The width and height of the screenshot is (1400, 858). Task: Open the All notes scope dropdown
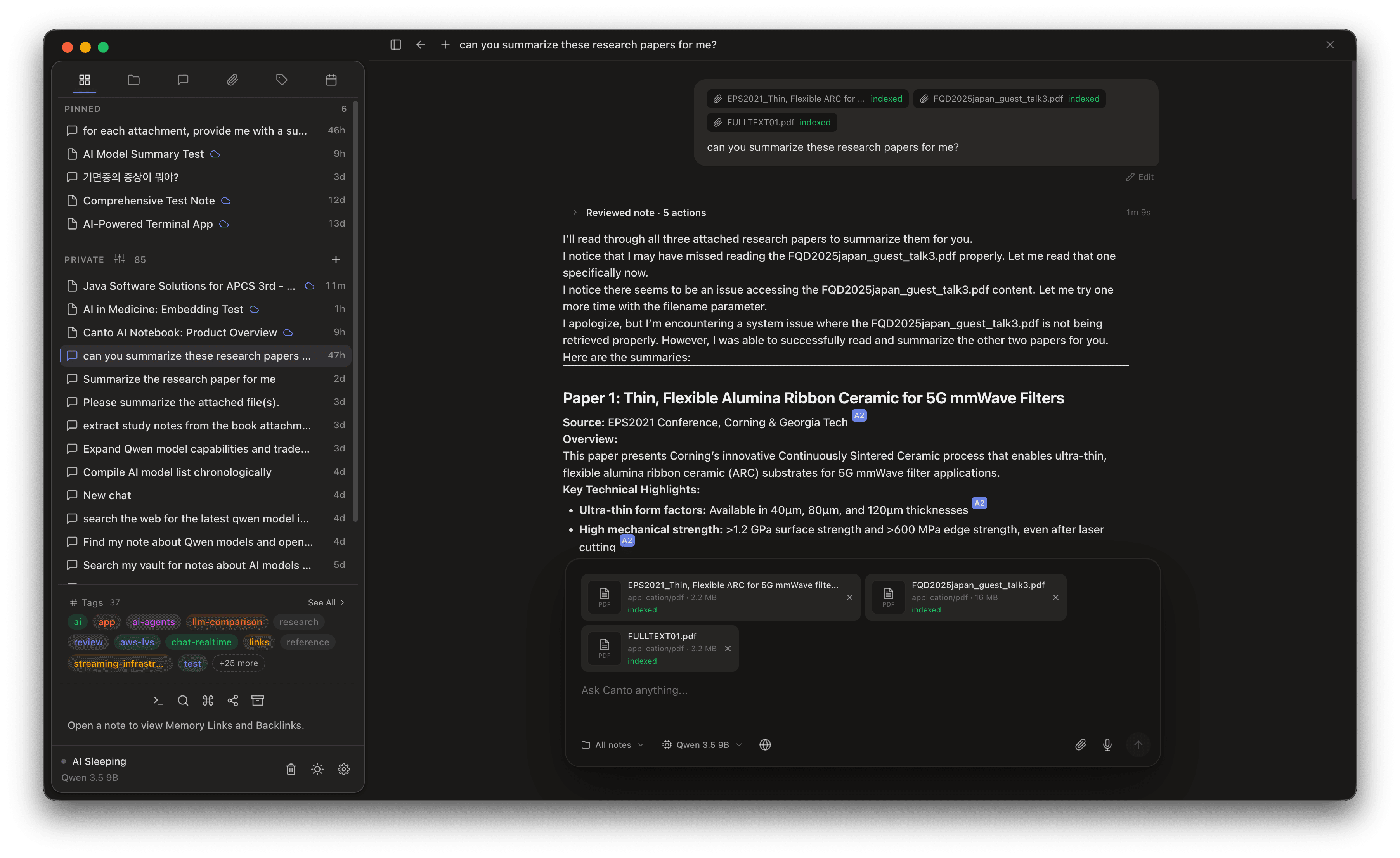(x=612, y=744)
